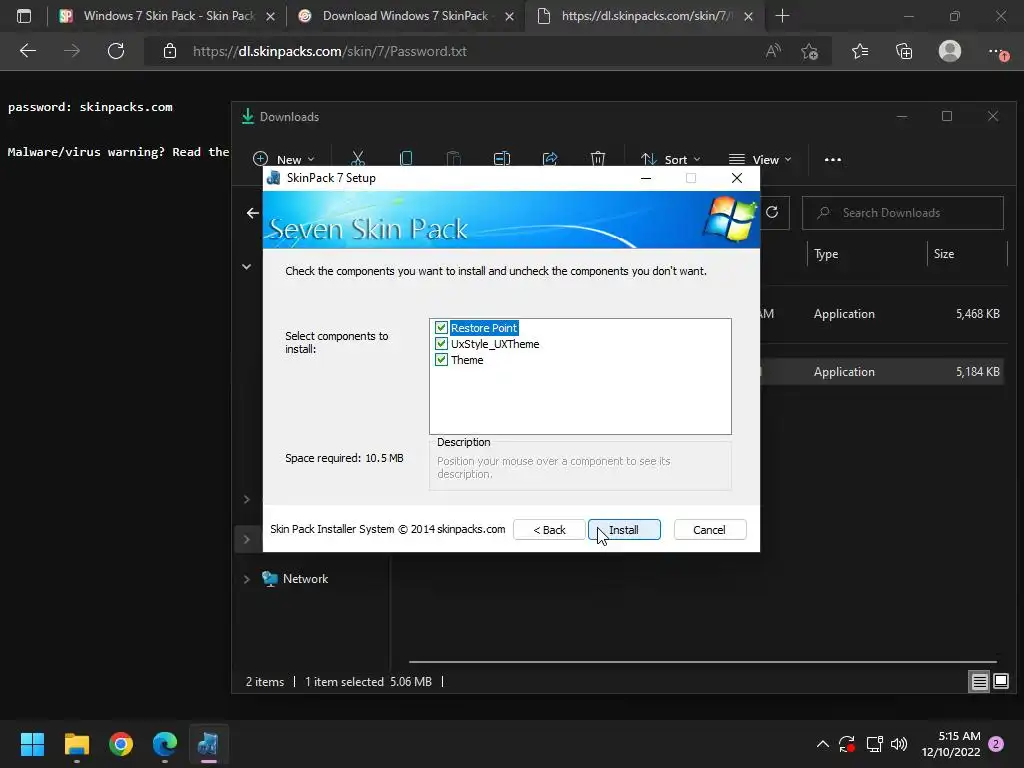The width and height of the screenshot is (1024, 768).
Task: Expand the Network tree item
Action: 247,579
